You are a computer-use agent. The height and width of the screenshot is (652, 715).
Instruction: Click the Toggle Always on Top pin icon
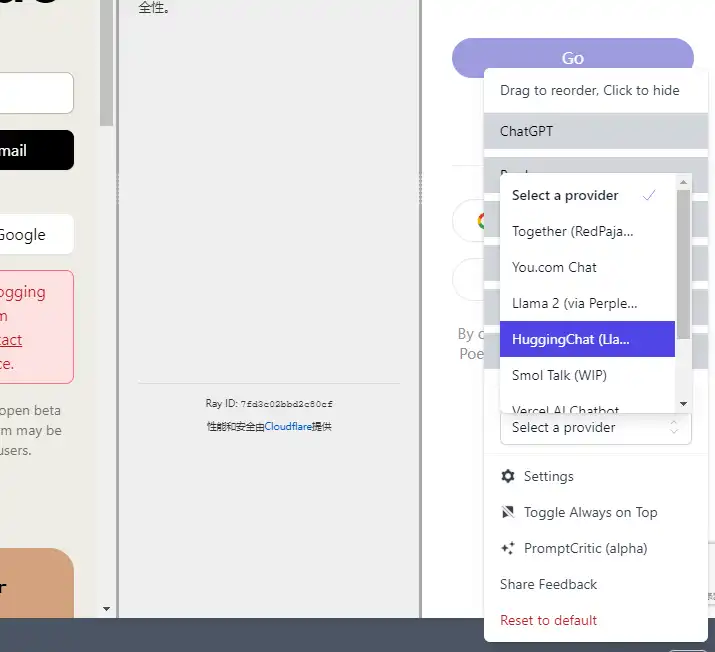tap(507, 512)
